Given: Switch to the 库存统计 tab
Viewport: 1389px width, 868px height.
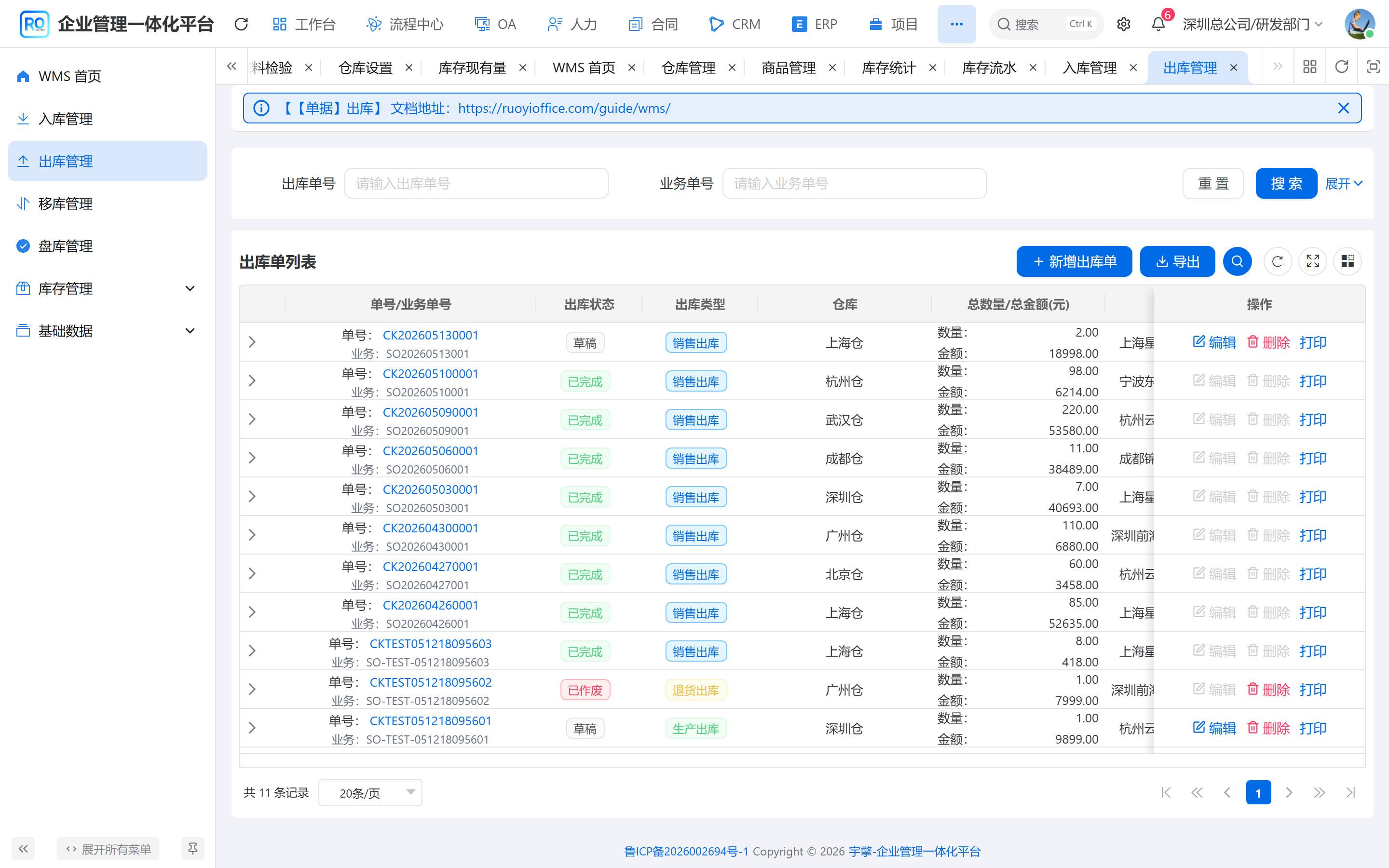Looking at the screenshot, I should pyautogui.click(x=888, y=68).
